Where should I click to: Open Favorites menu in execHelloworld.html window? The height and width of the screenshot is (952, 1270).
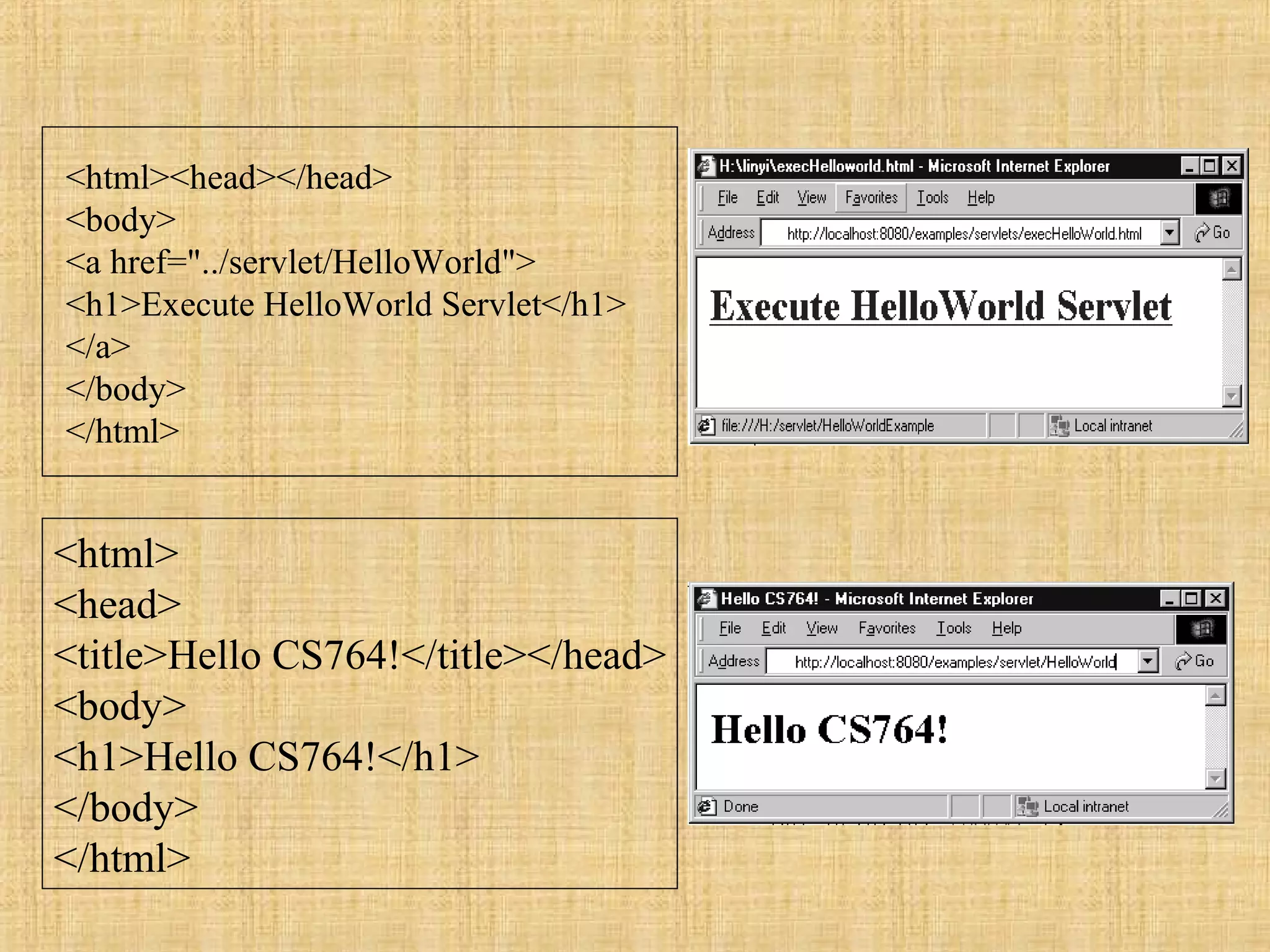click(871, 198)
